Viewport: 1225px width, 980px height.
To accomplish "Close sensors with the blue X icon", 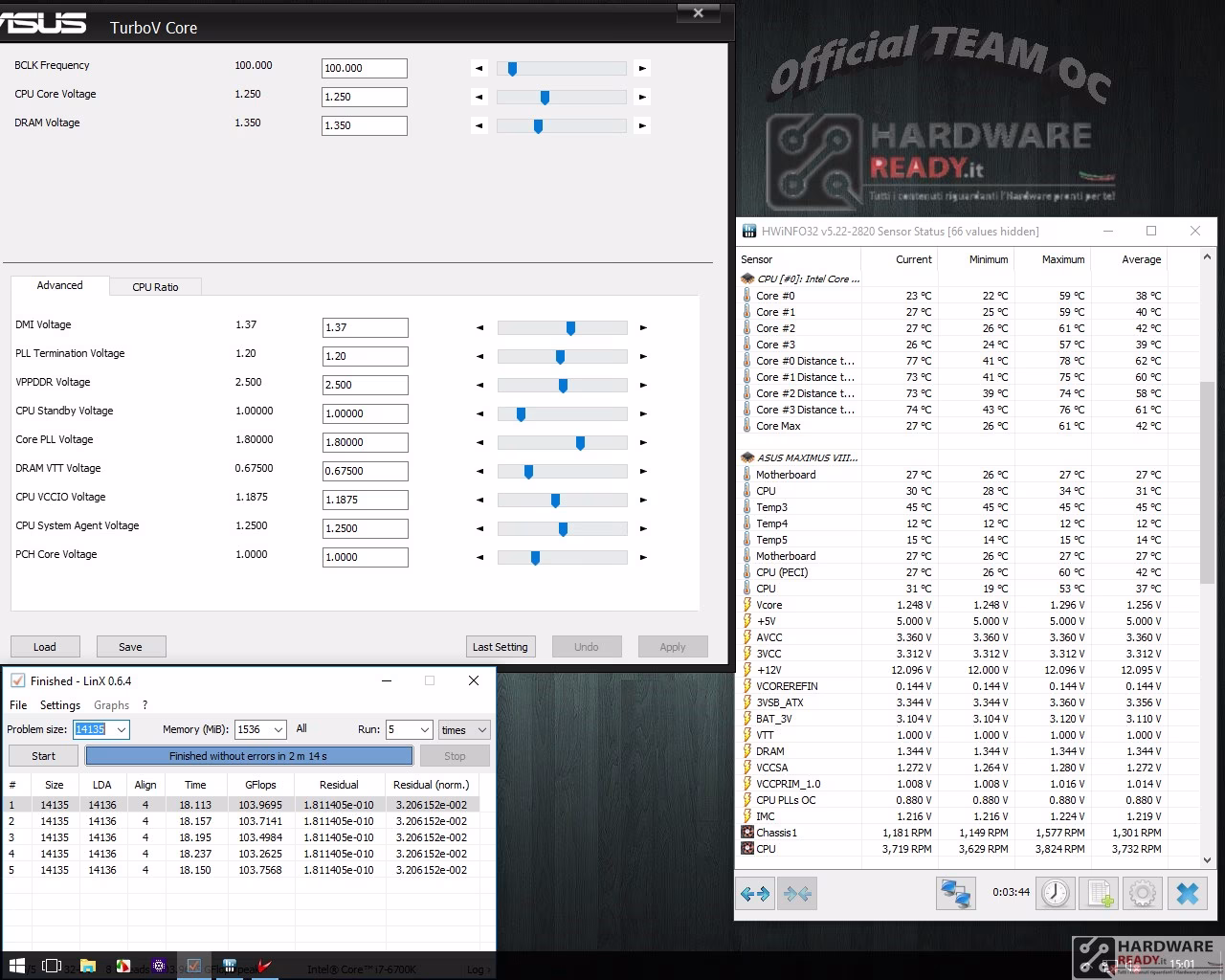I will pyautogui.click(x=1188, y=894).
